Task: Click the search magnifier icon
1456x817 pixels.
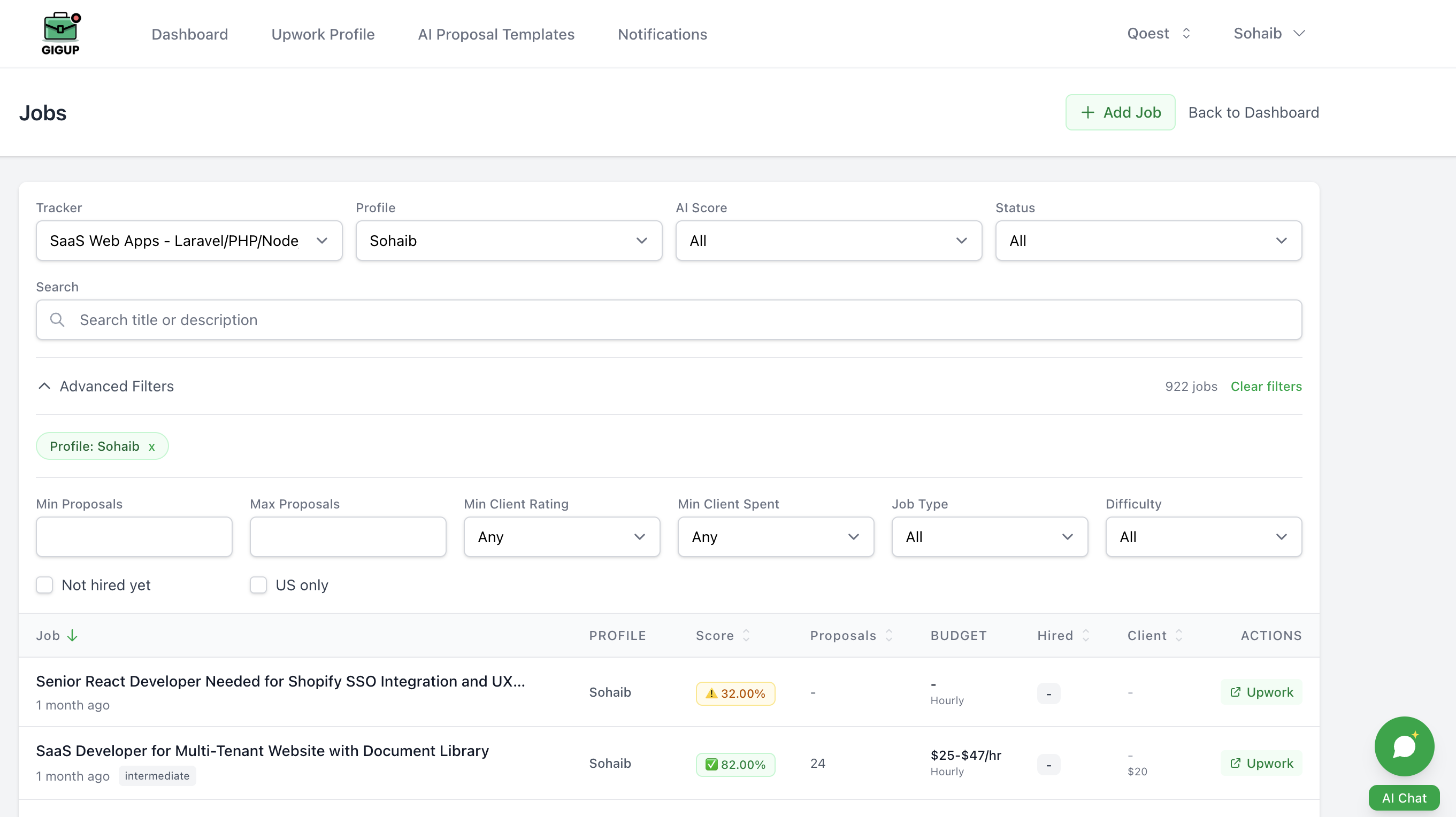Action: pos(57,320)
